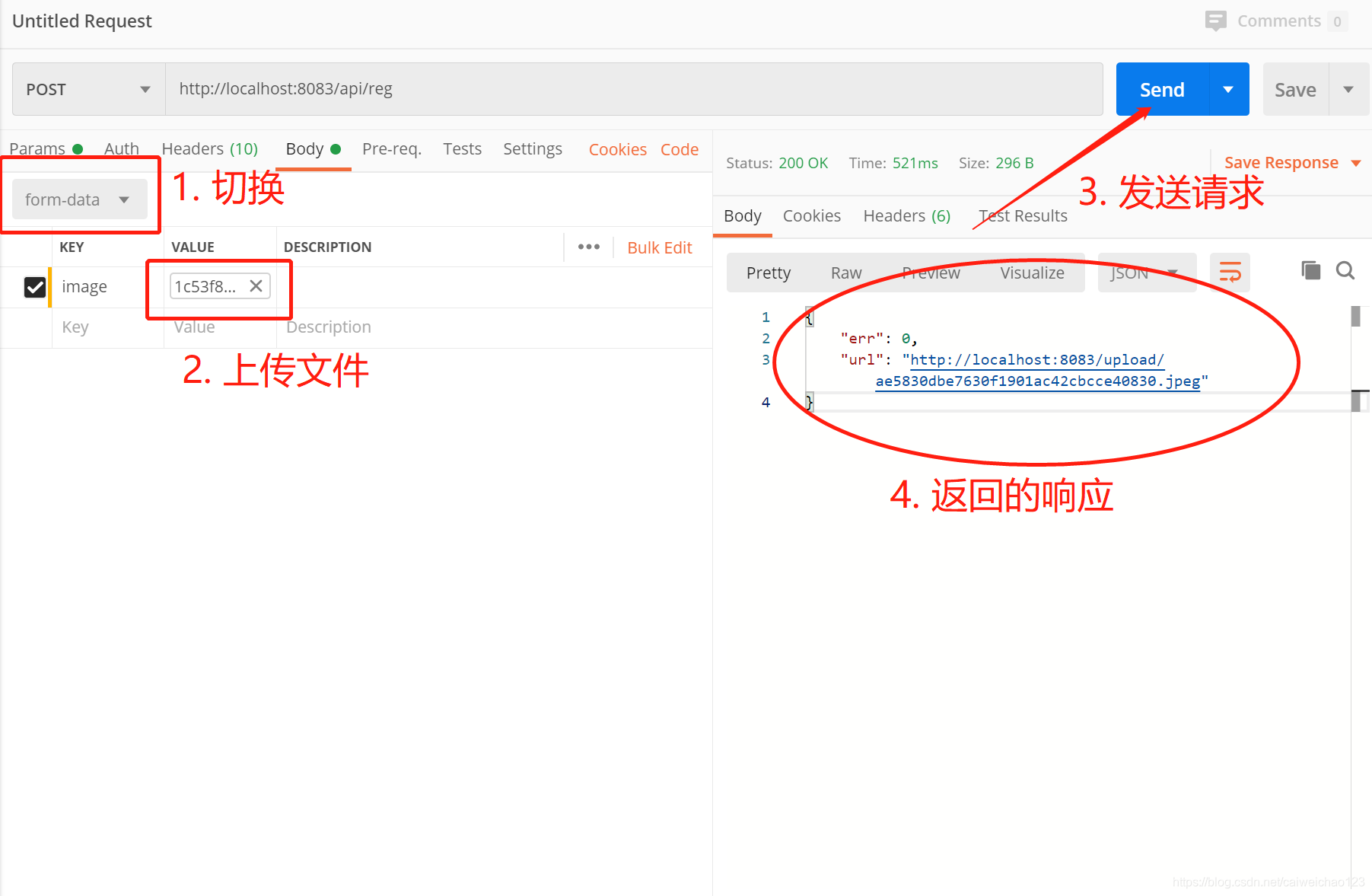Screen dimensions: 1372x896
Task: Expand the Save button dropdown arrow
Action: [x=1348, y=89]
